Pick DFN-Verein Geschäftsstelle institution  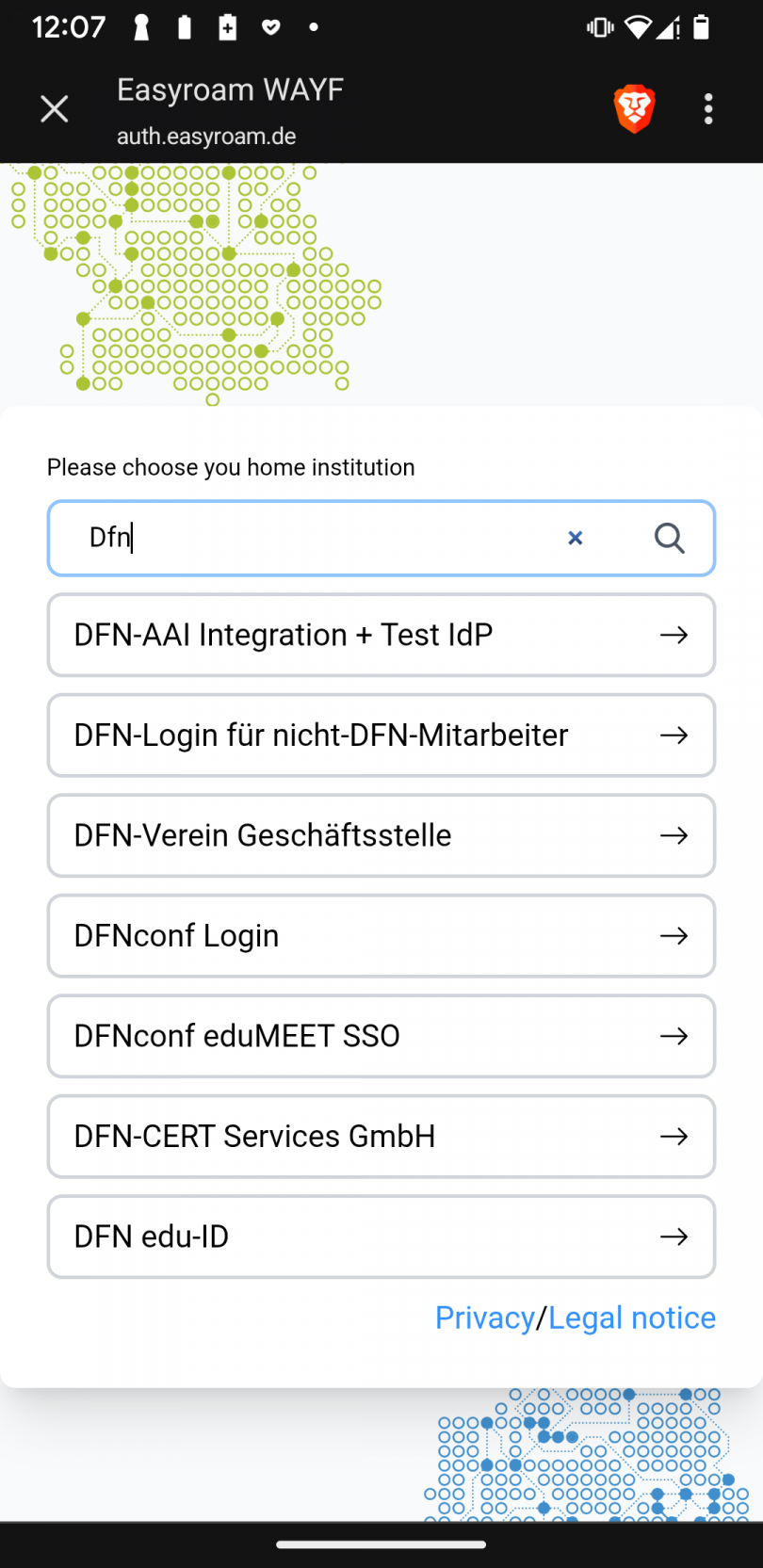[263, 835]
